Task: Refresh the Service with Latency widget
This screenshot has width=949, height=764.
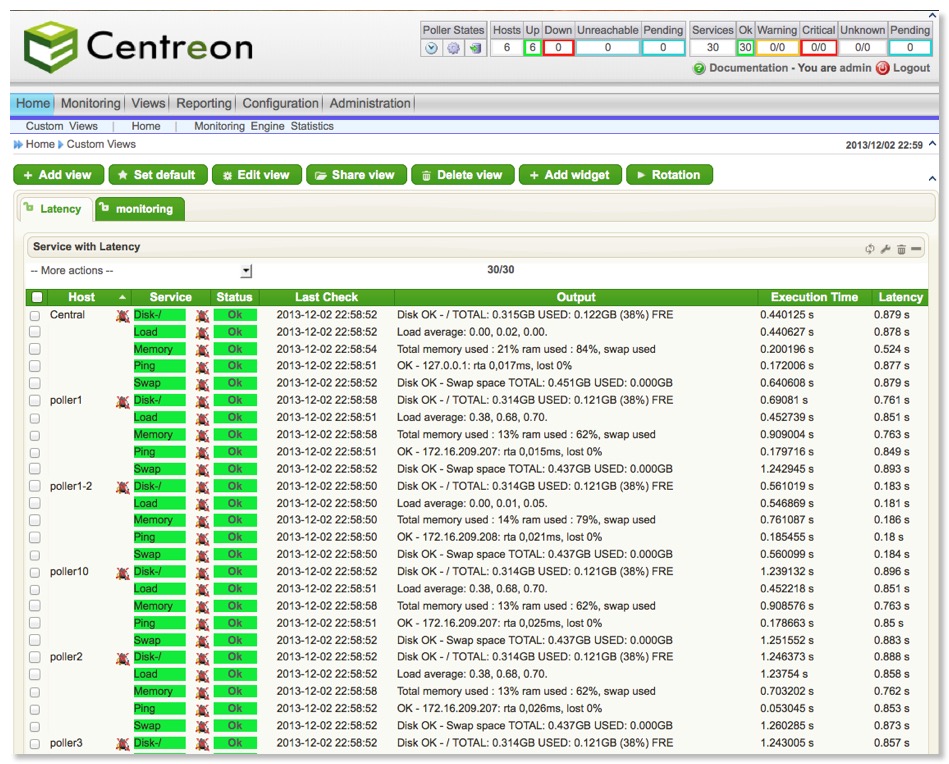Action: tap(870, 249)
